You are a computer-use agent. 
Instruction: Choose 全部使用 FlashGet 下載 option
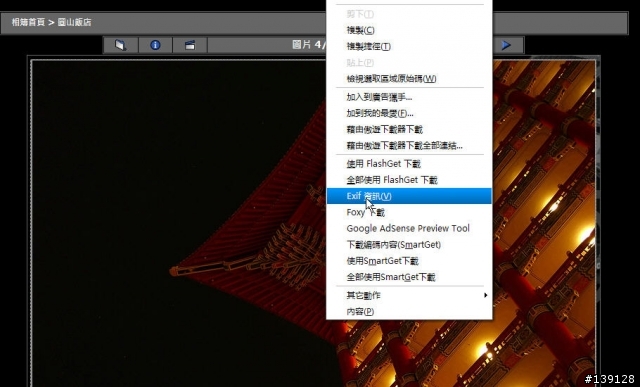(409, 180)
